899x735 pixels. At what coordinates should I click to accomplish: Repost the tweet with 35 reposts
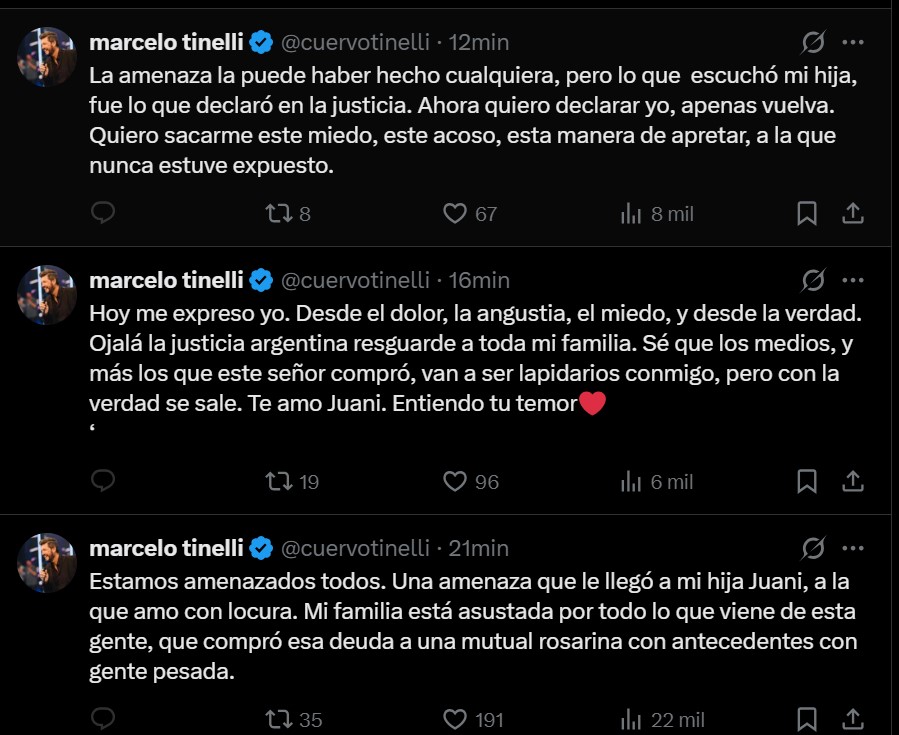tap(277, 719)
